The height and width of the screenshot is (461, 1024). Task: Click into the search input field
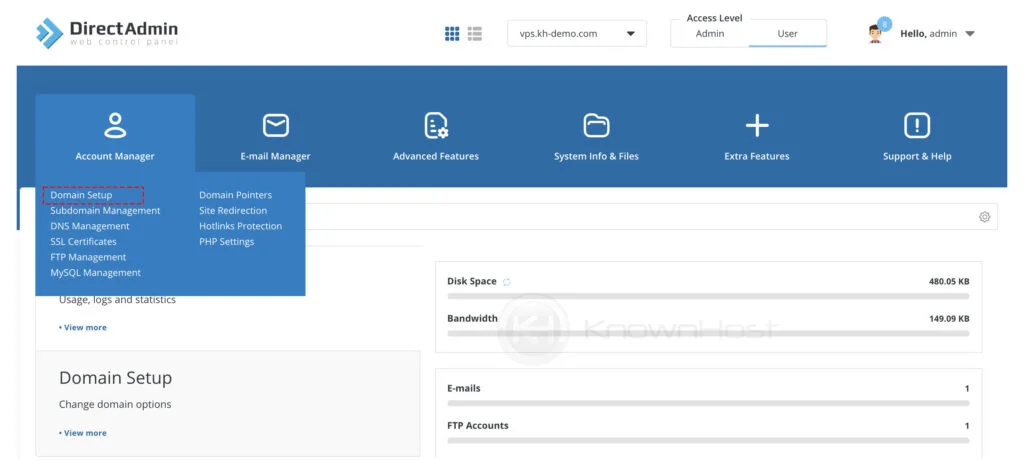(x=640, y=216)
